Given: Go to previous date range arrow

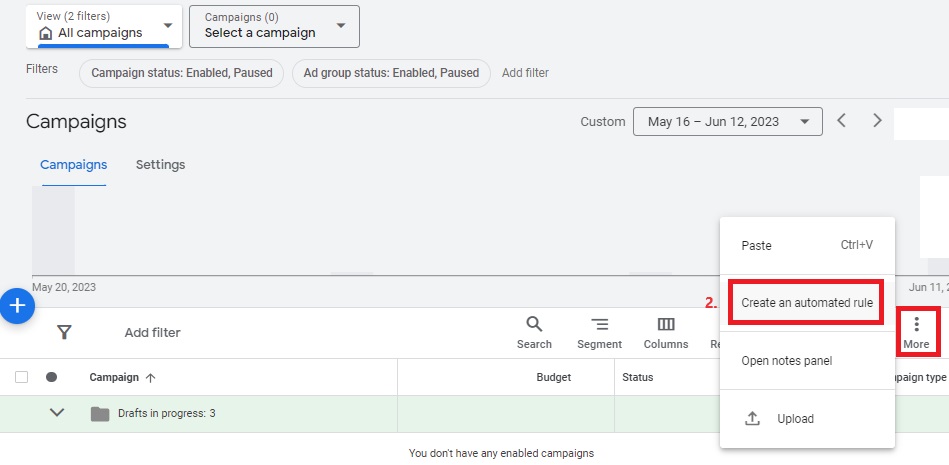Looking at the screenshot, I should (842, 121).
